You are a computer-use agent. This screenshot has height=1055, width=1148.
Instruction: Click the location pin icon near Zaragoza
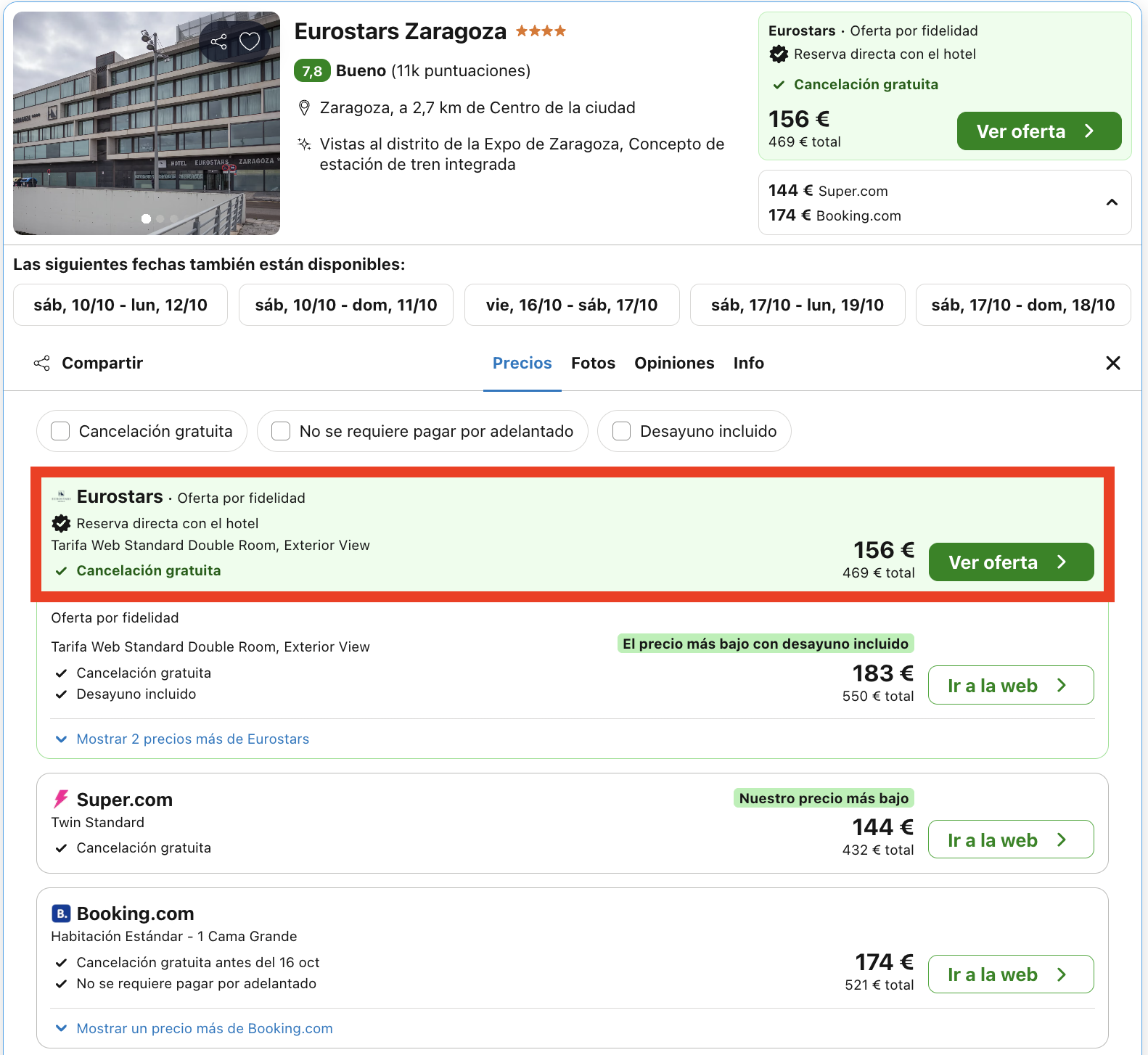pos(305,108)
